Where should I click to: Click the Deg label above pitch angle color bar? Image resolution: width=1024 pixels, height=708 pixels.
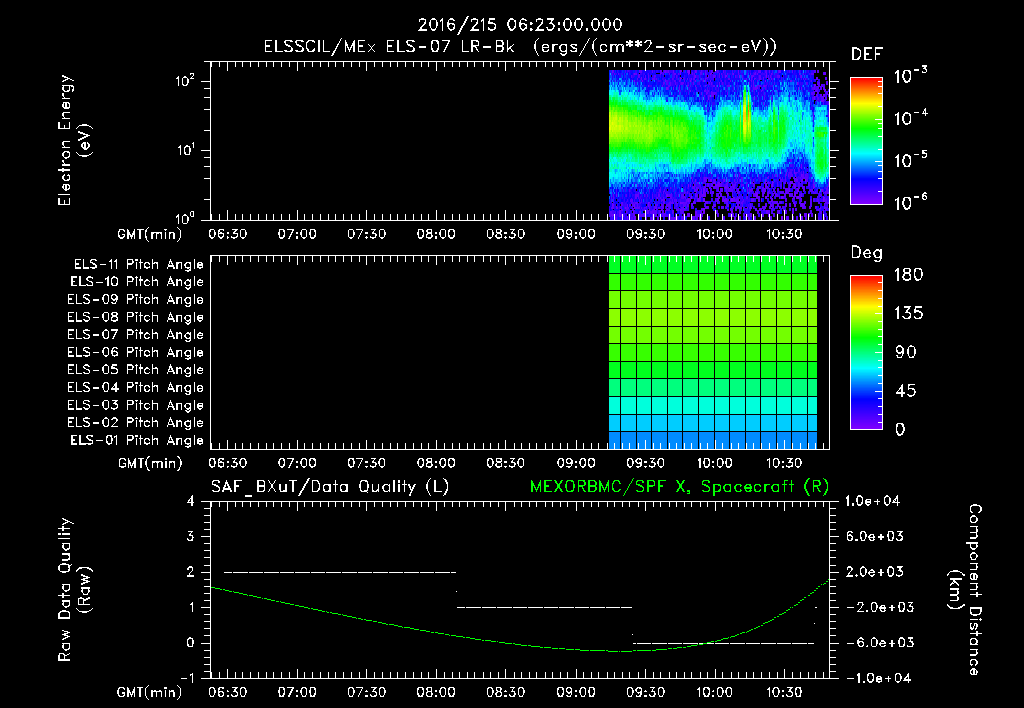click(x=867, y=253)
